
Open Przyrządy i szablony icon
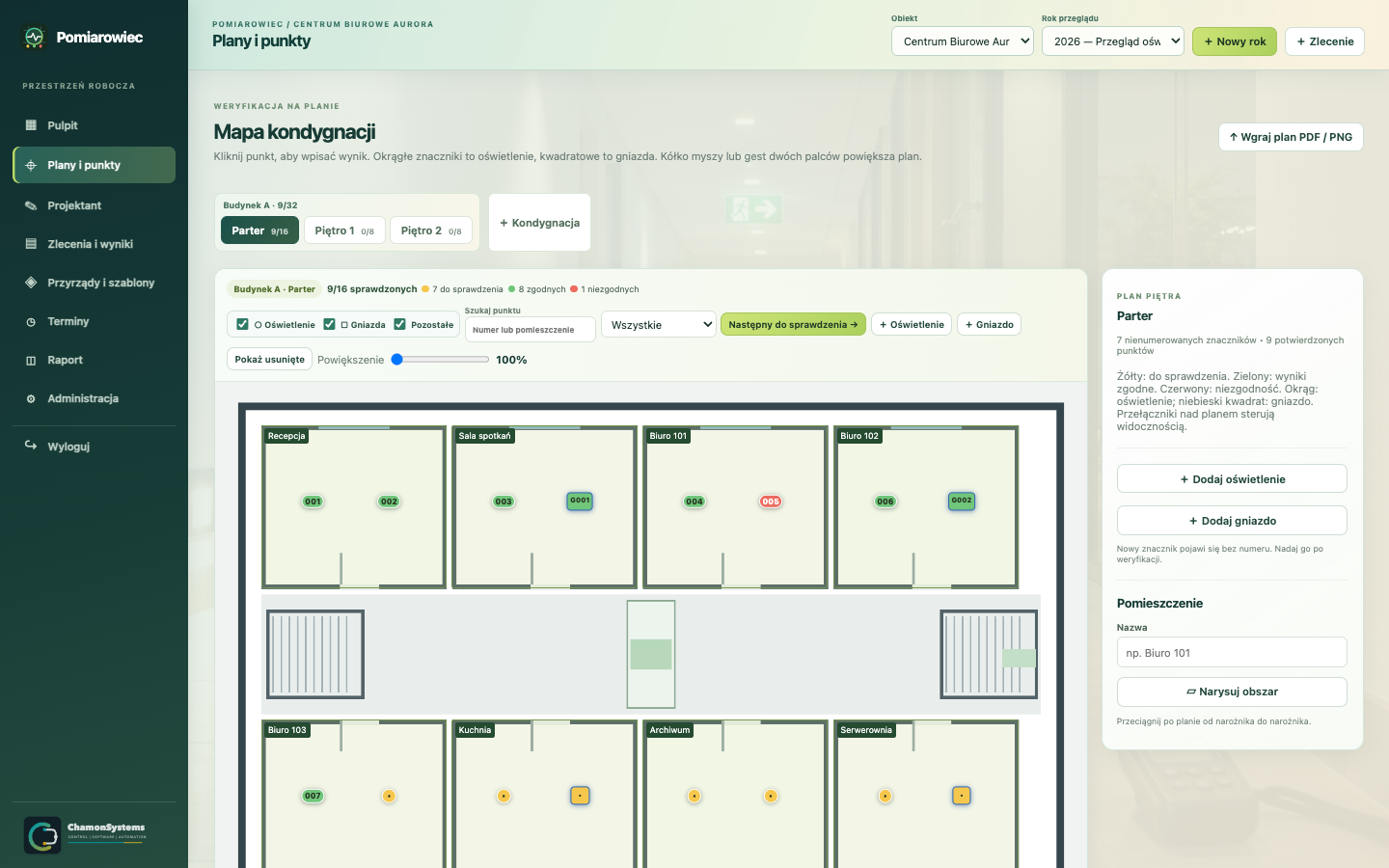click(31, 283)
